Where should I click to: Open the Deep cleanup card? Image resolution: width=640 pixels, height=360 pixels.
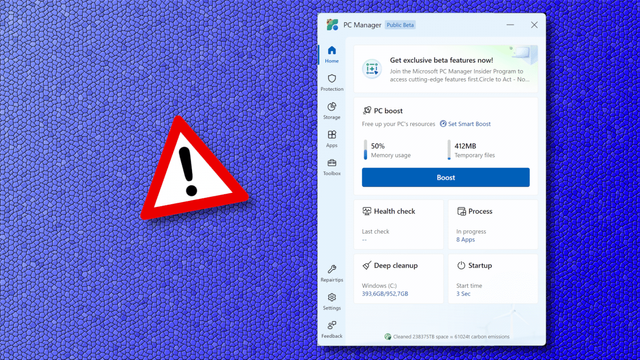click(x=398, y=279)
